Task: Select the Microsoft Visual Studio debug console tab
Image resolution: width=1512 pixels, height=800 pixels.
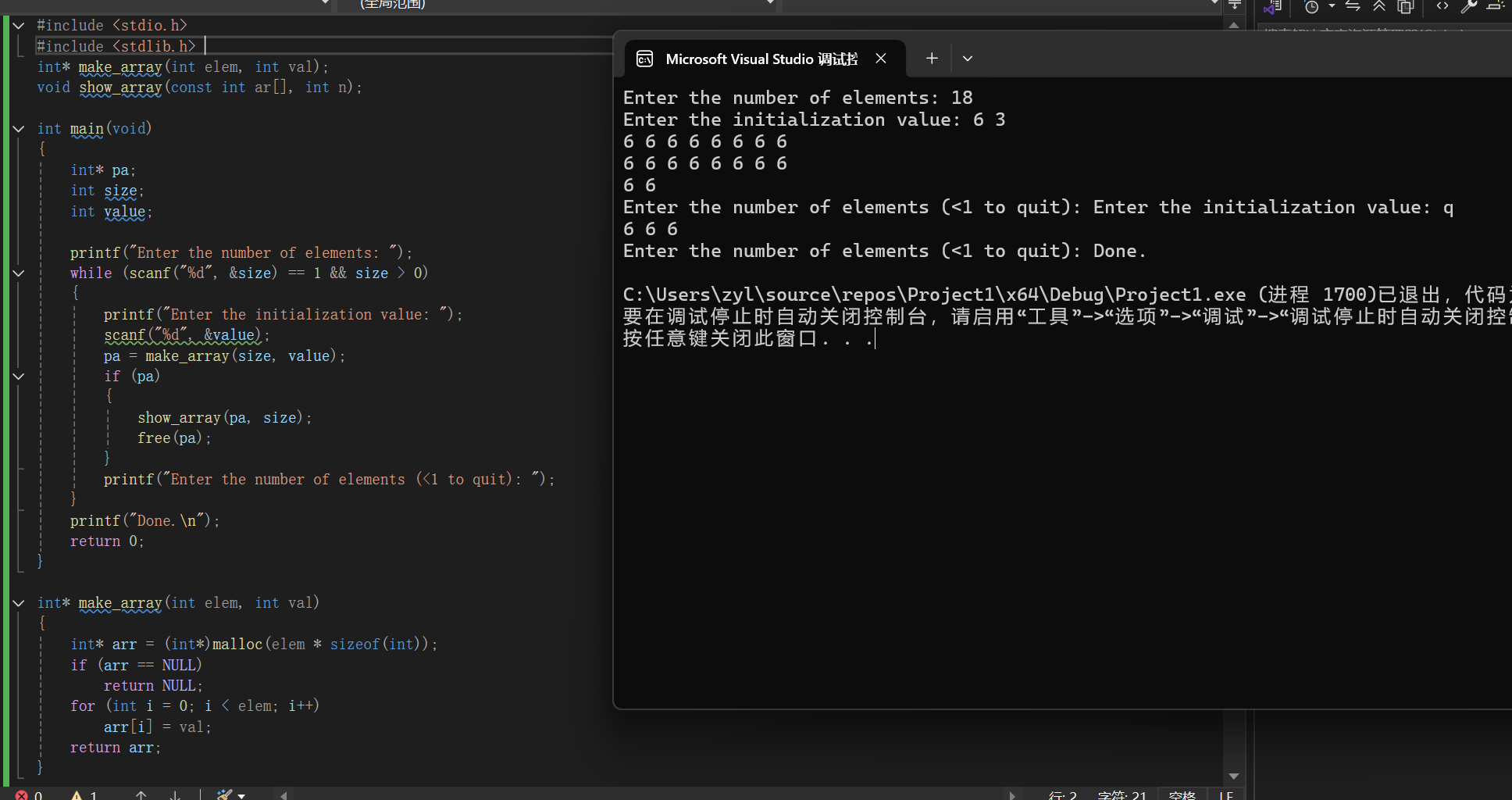Action: click(761, 59)
